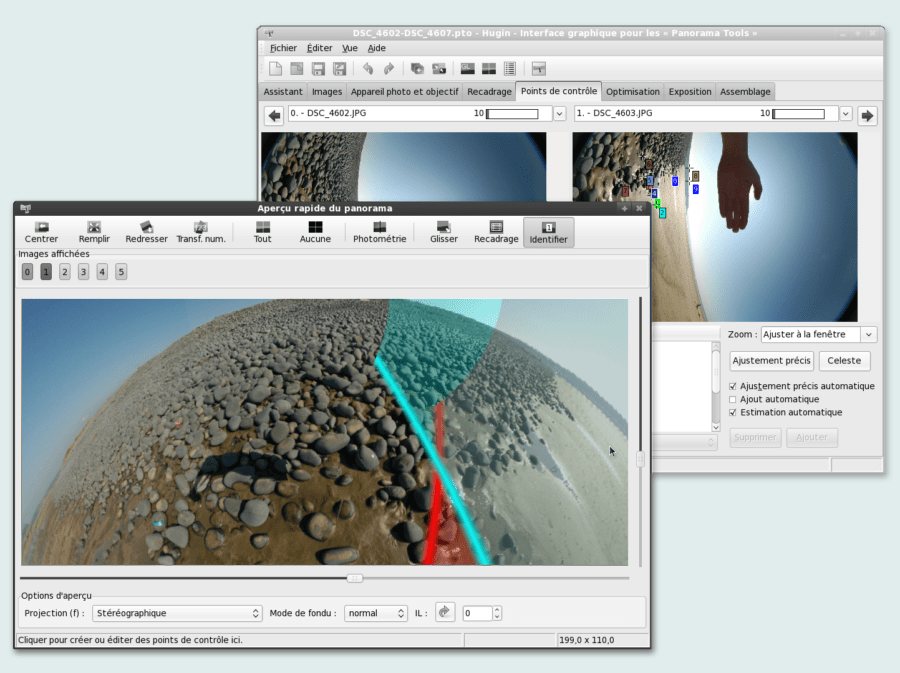Activate the Glisser drag tool
Viewport: 900px width, 673px height.
pos(443,232)
